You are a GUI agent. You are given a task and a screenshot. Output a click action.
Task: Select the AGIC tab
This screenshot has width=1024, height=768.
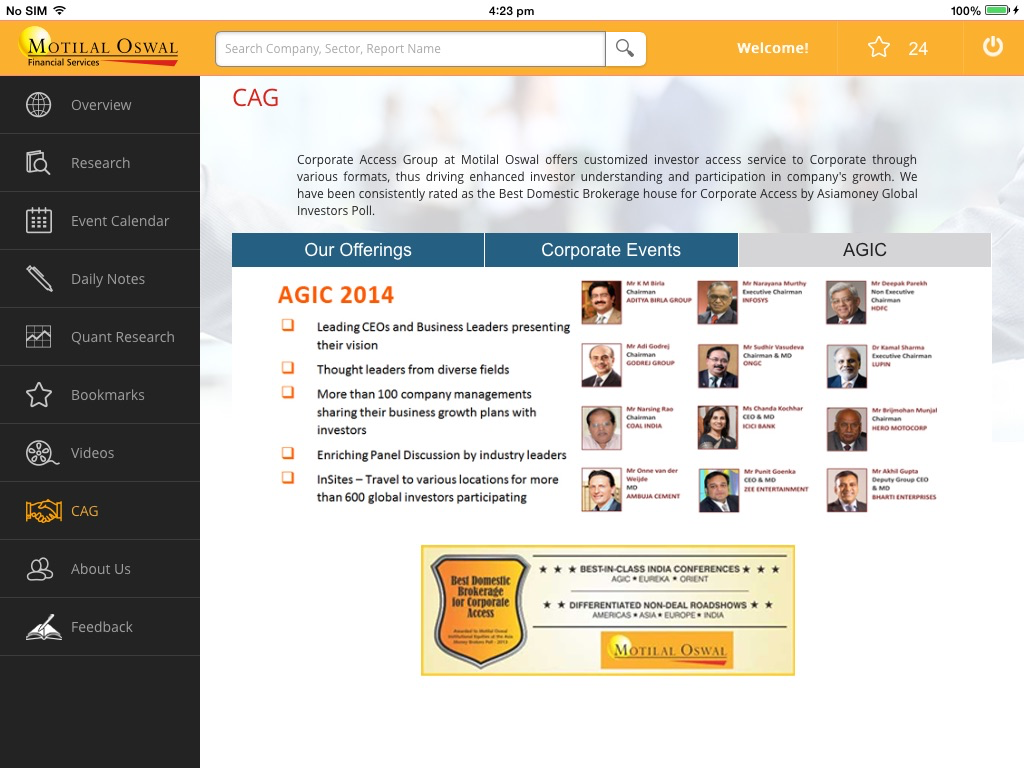click(x=865, y=250)
